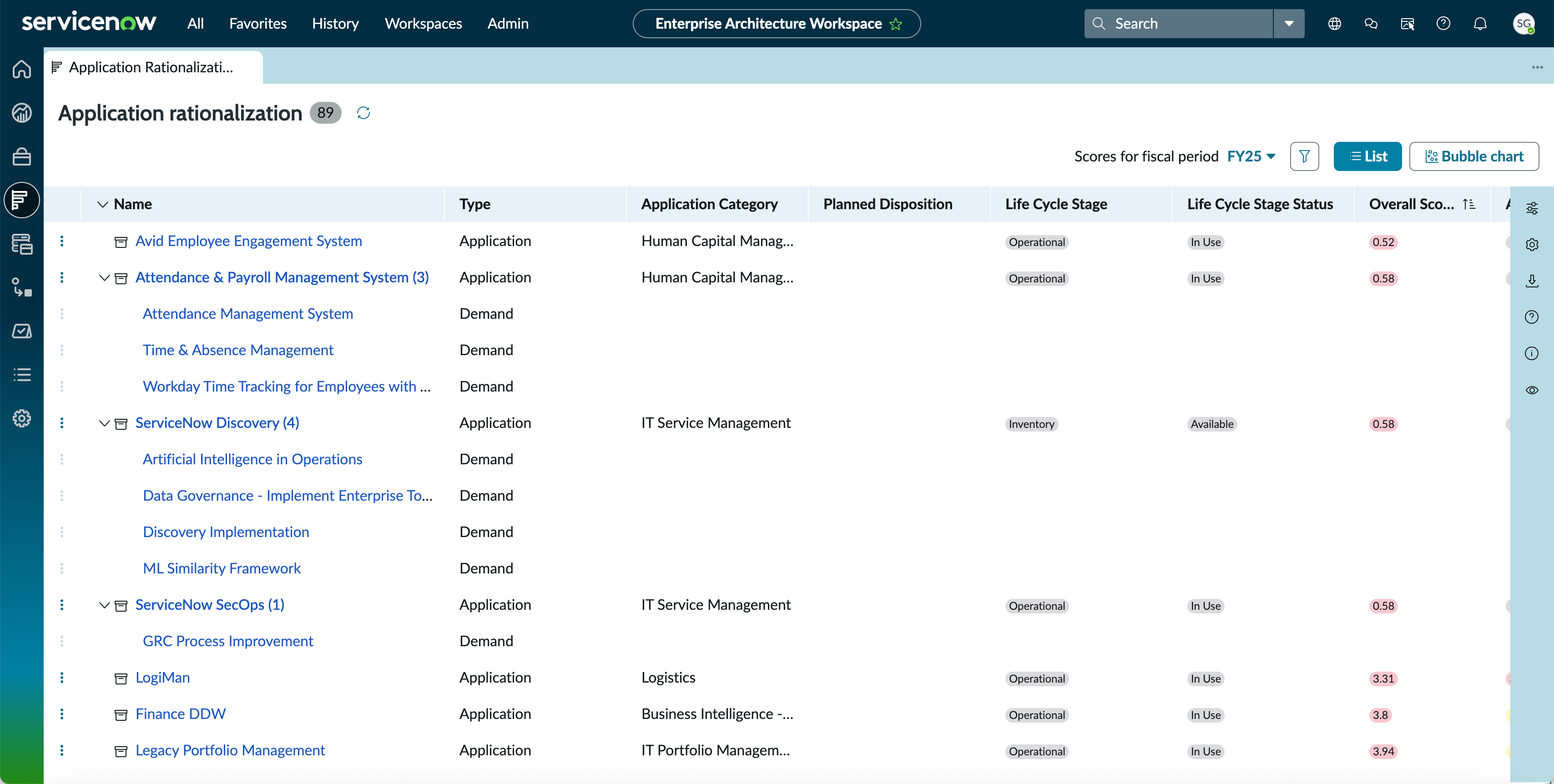Screen dimensions: 1554x784
Task: Open the Attendance Management System demand
Action: (247, 314)
